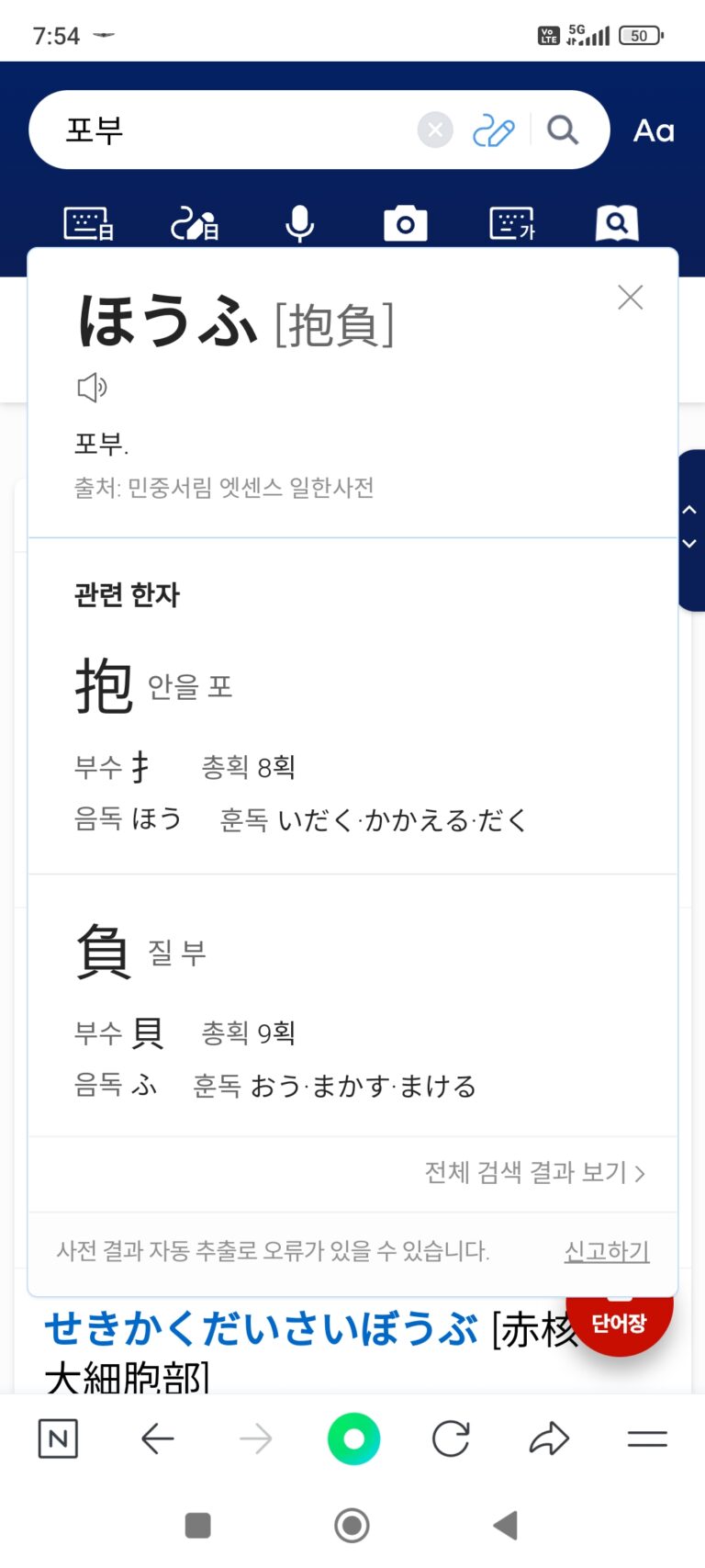
Task: Open handwriting input from search bar
Action: pos(493,131)
